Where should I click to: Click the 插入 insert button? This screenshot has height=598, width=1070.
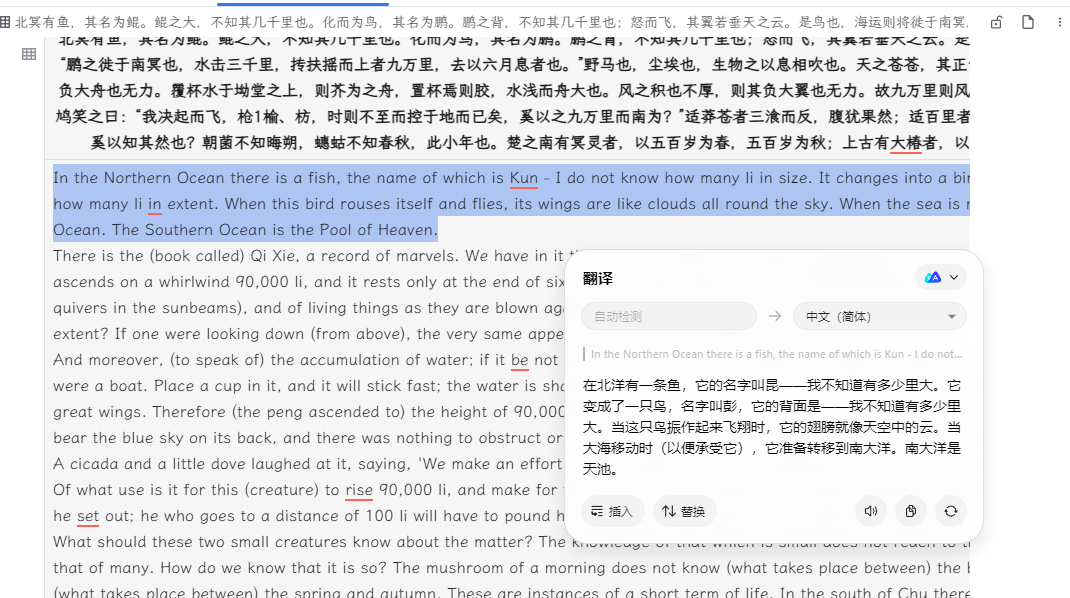click(612, 511)
